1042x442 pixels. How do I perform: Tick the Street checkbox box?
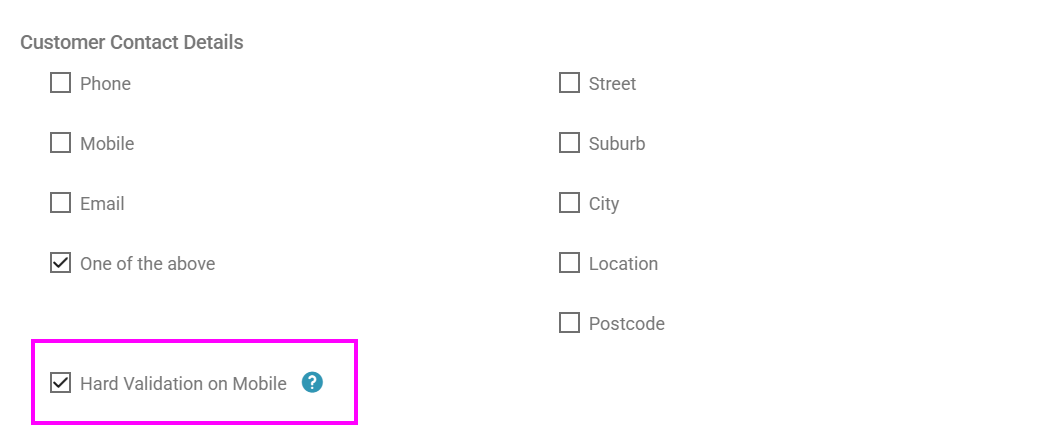pos(569,83)
